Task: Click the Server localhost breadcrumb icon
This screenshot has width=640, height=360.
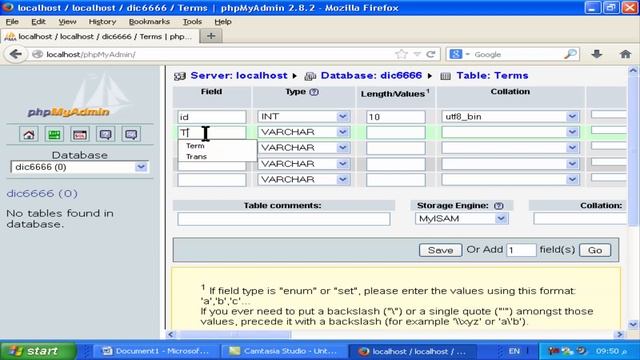Action: [180, 76]
